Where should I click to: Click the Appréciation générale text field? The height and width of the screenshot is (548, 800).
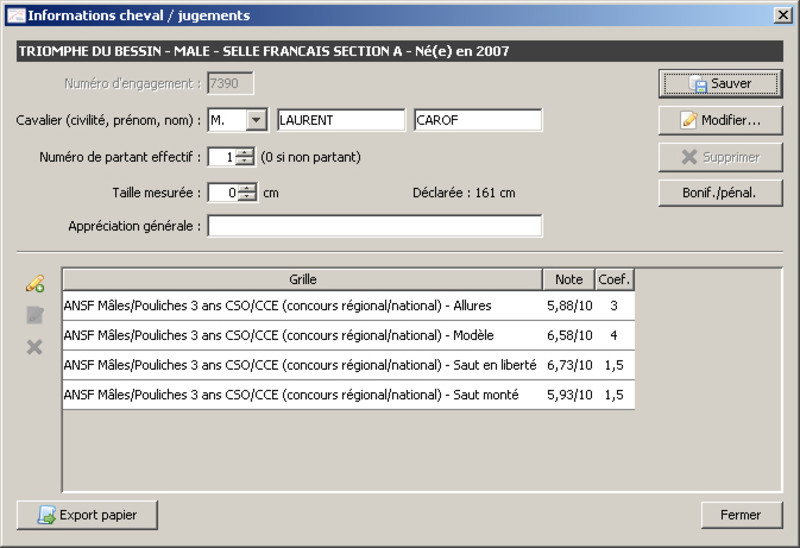point(374,226)
